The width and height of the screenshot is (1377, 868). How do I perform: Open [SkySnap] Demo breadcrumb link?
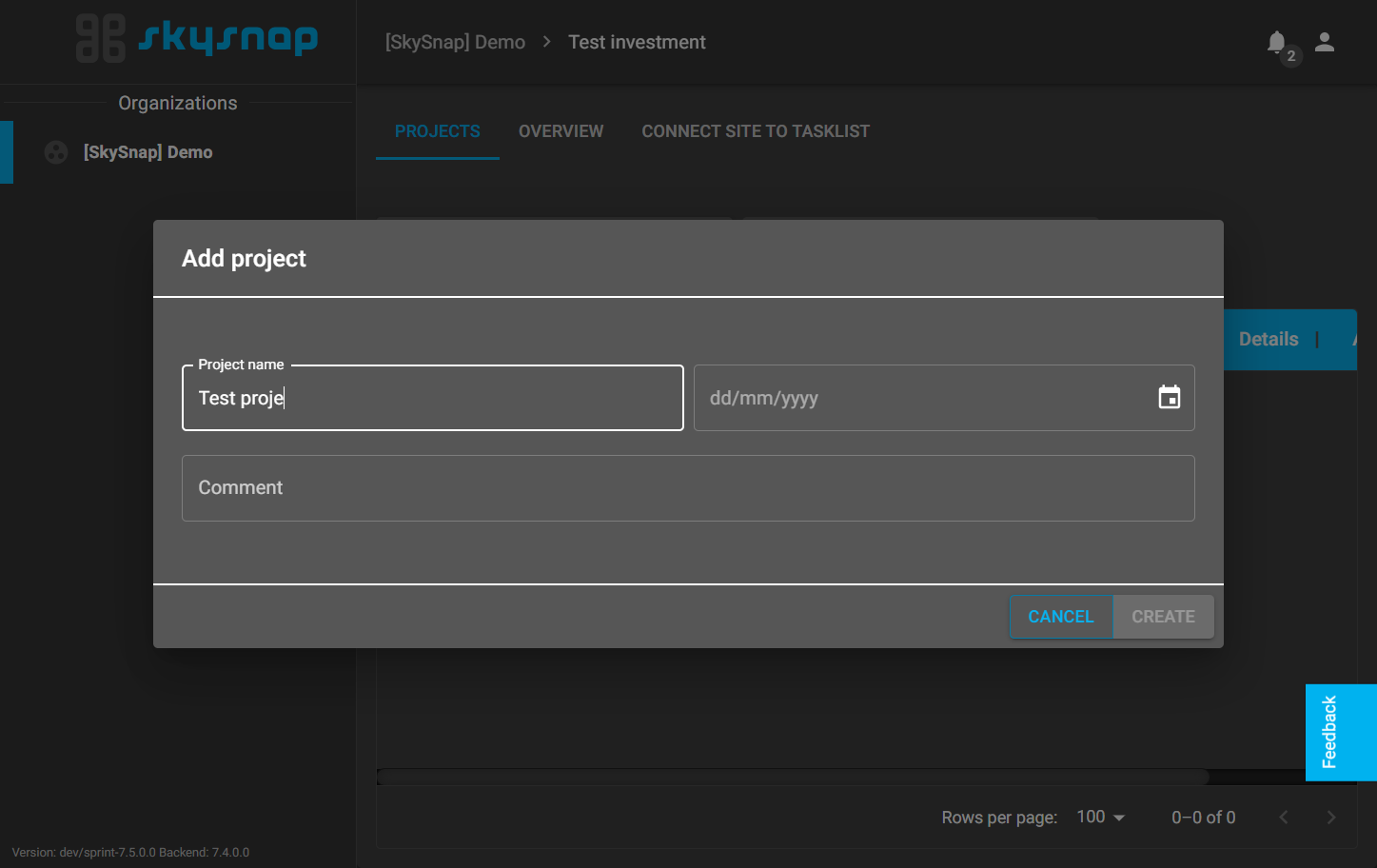455,42
